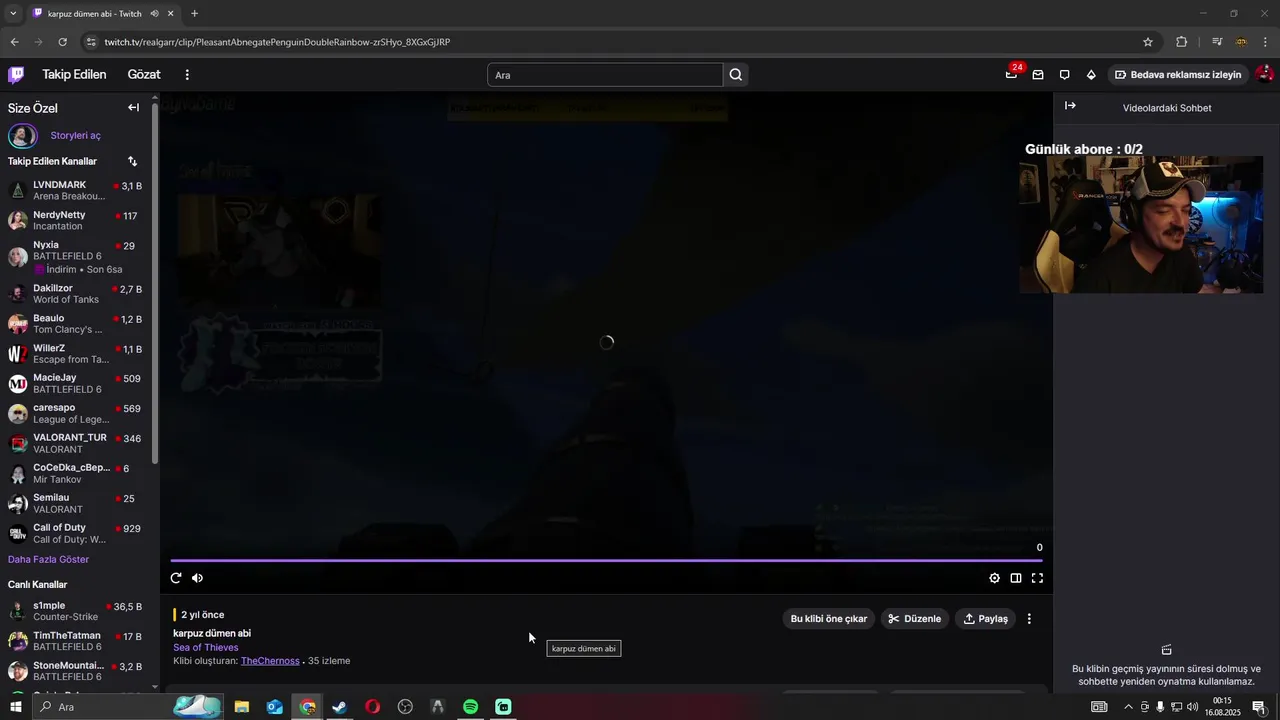Select the karpuz dümen abi tab

[x=103, y=13]
